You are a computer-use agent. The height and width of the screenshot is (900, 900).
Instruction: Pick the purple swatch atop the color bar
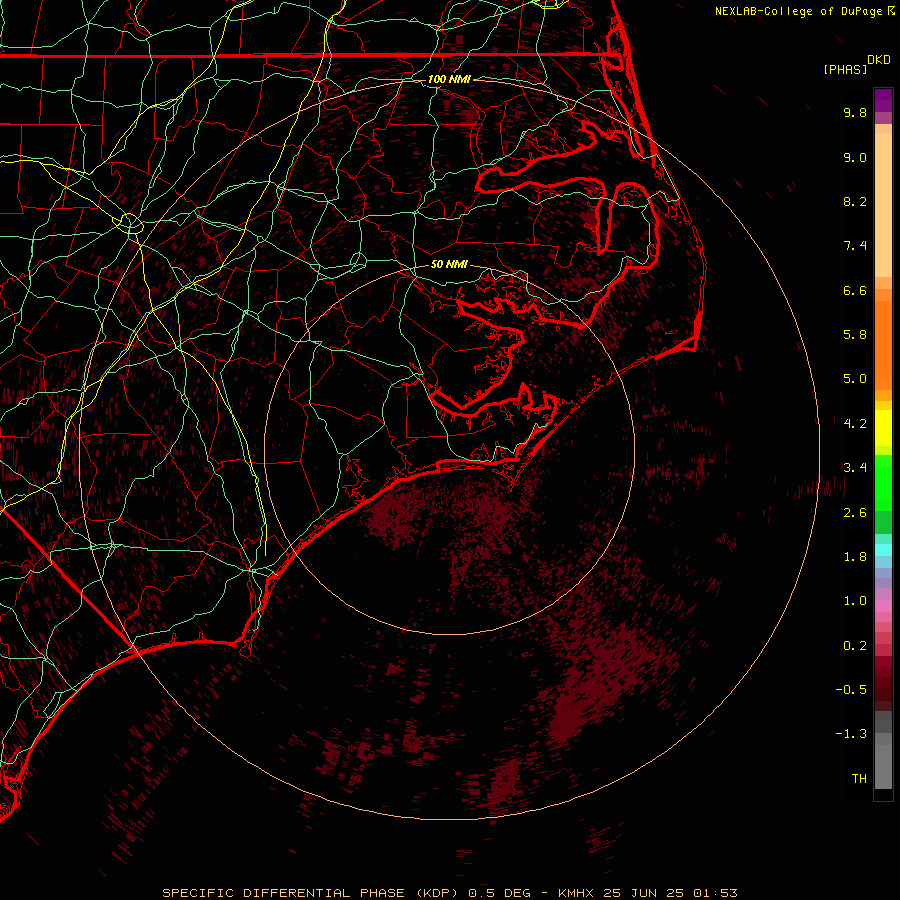883,100
